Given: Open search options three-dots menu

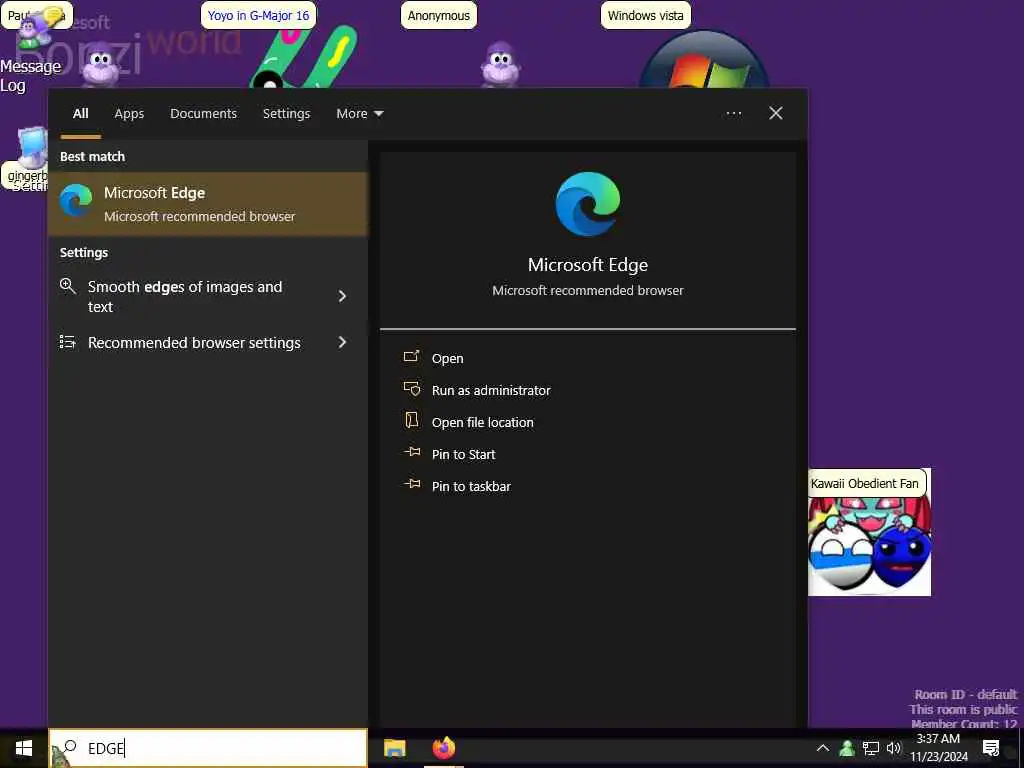Looking at the screenshot, I should tap(733, 114).
